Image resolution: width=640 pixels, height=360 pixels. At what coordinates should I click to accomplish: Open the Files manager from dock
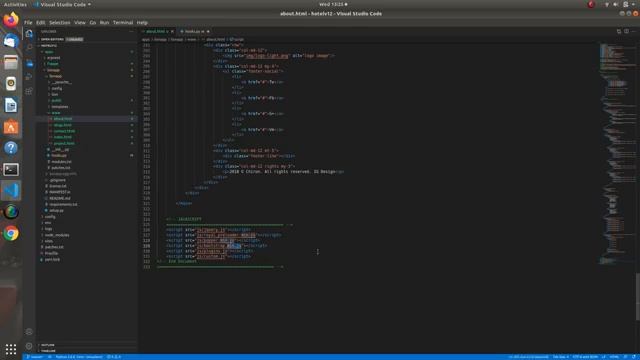click(x=11, y=62)
